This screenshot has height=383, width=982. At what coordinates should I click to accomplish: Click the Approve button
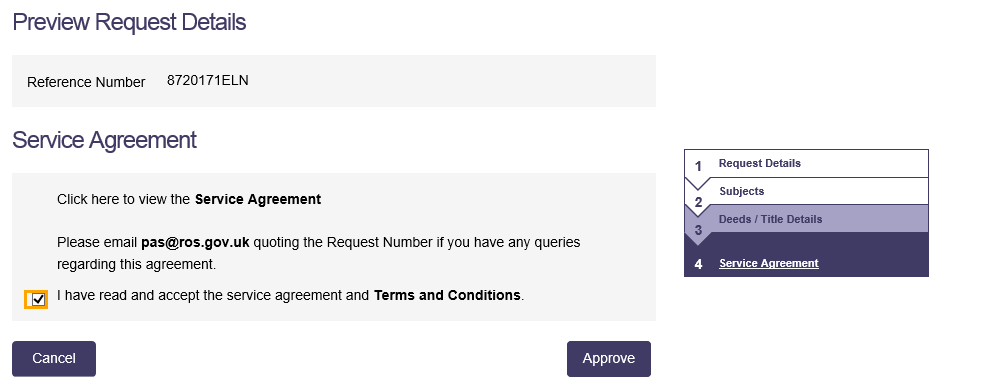click(609, 359)
